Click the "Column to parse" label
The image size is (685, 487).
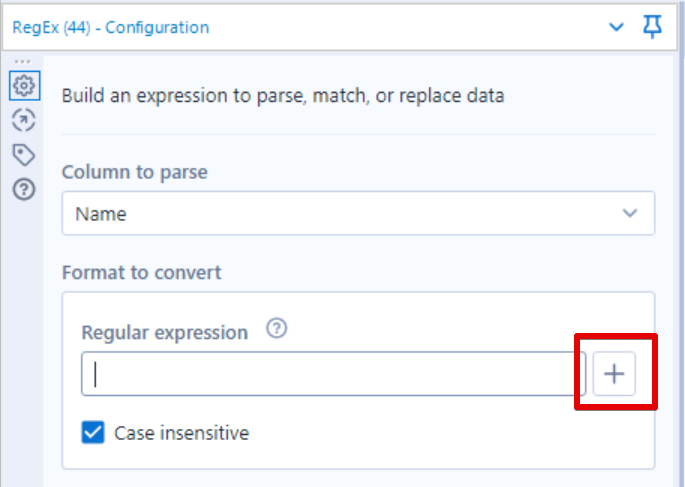(x=135, y=172)
